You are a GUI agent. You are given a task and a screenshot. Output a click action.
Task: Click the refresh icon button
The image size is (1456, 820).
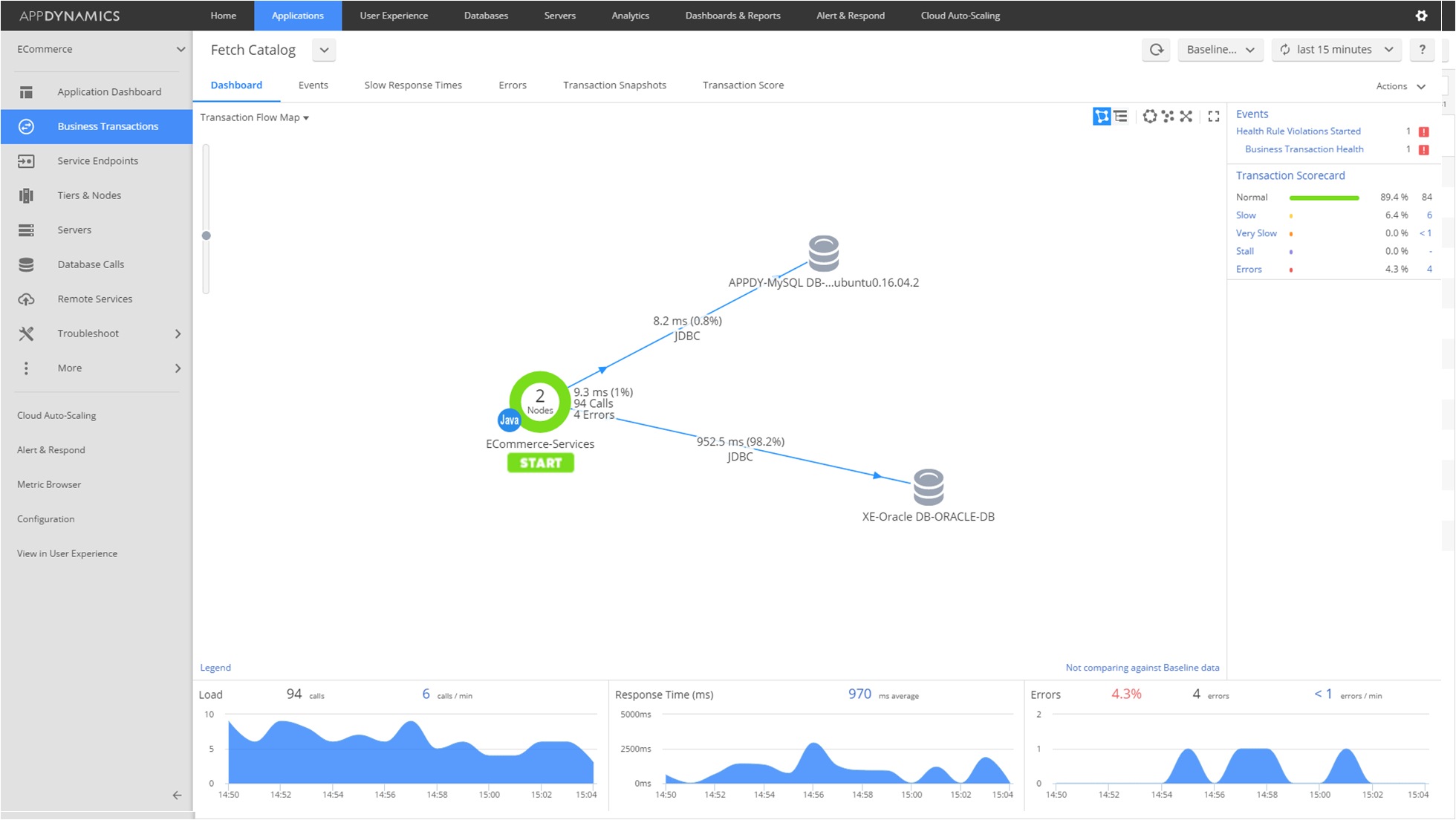point(1157,50)
